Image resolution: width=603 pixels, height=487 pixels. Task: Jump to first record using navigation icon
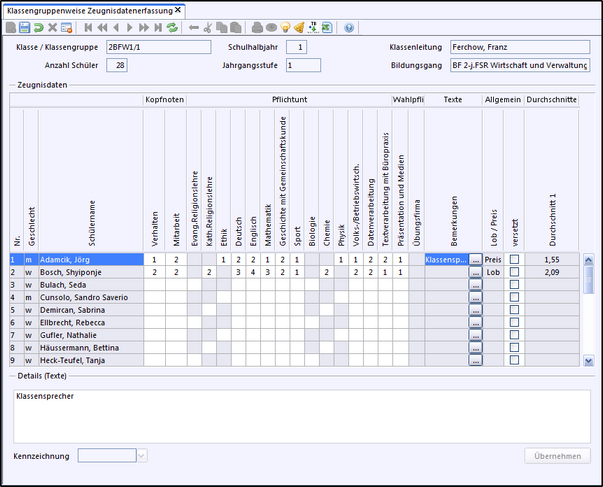(x=89, y=28)
